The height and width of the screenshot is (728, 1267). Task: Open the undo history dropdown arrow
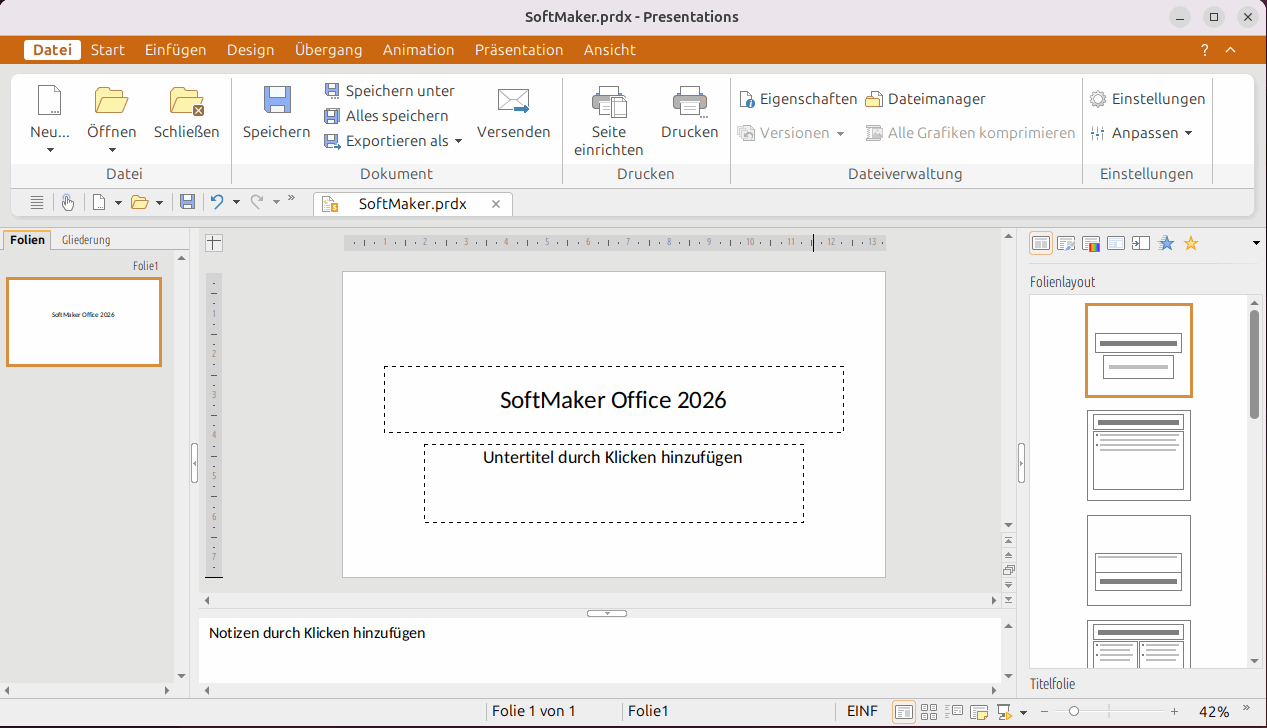236,202
